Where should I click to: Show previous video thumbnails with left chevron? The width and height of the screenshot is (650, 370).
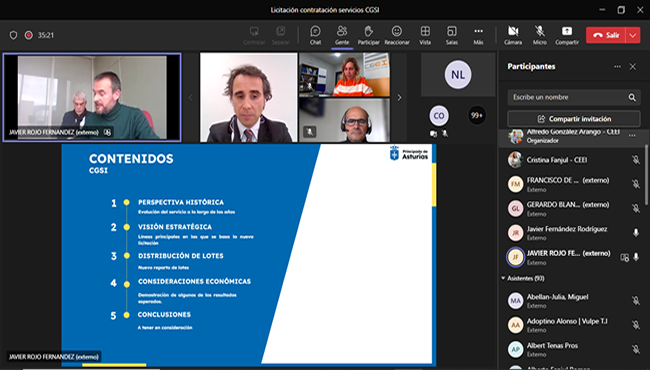tap(191, 97)
